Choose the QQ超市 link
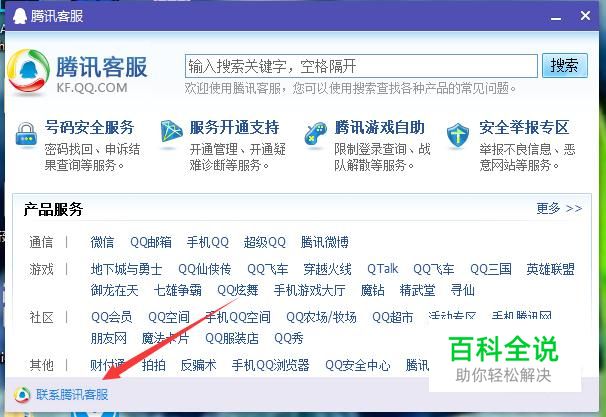This screenshot has width=606, height=417. coord(393,317)
